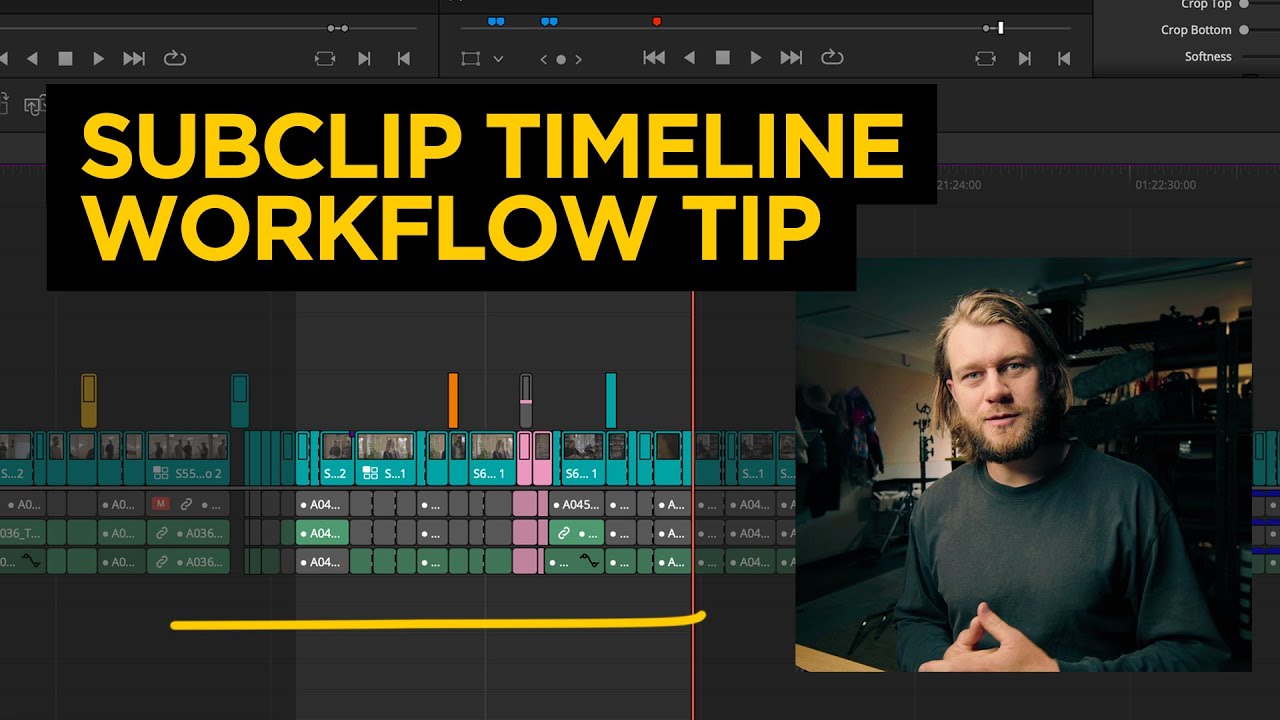The width and height of the screenshot is (1280, 720).
Task: Select the bright green A04... audio clip
Action: (x=322, y=533)
